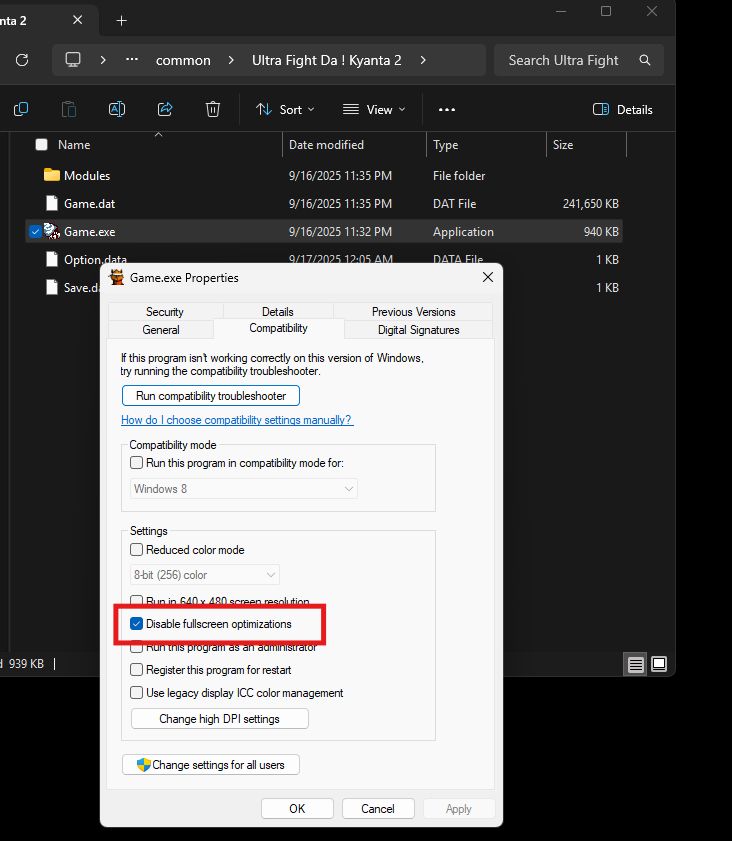Switch to details list view in status bar
This screenshot has height=841, width=732.
point(635,665)
